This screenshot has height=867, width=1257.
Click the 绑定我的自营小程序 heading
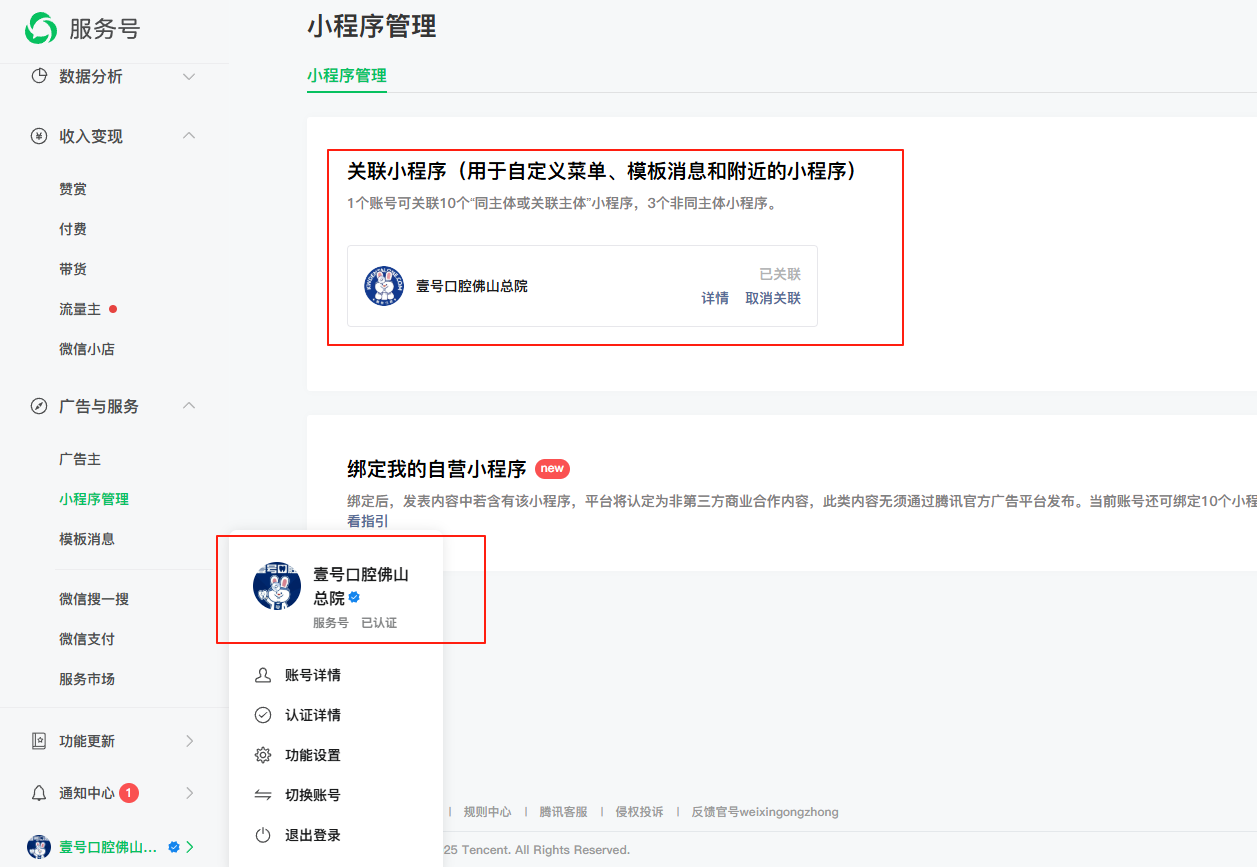[437, 469]
